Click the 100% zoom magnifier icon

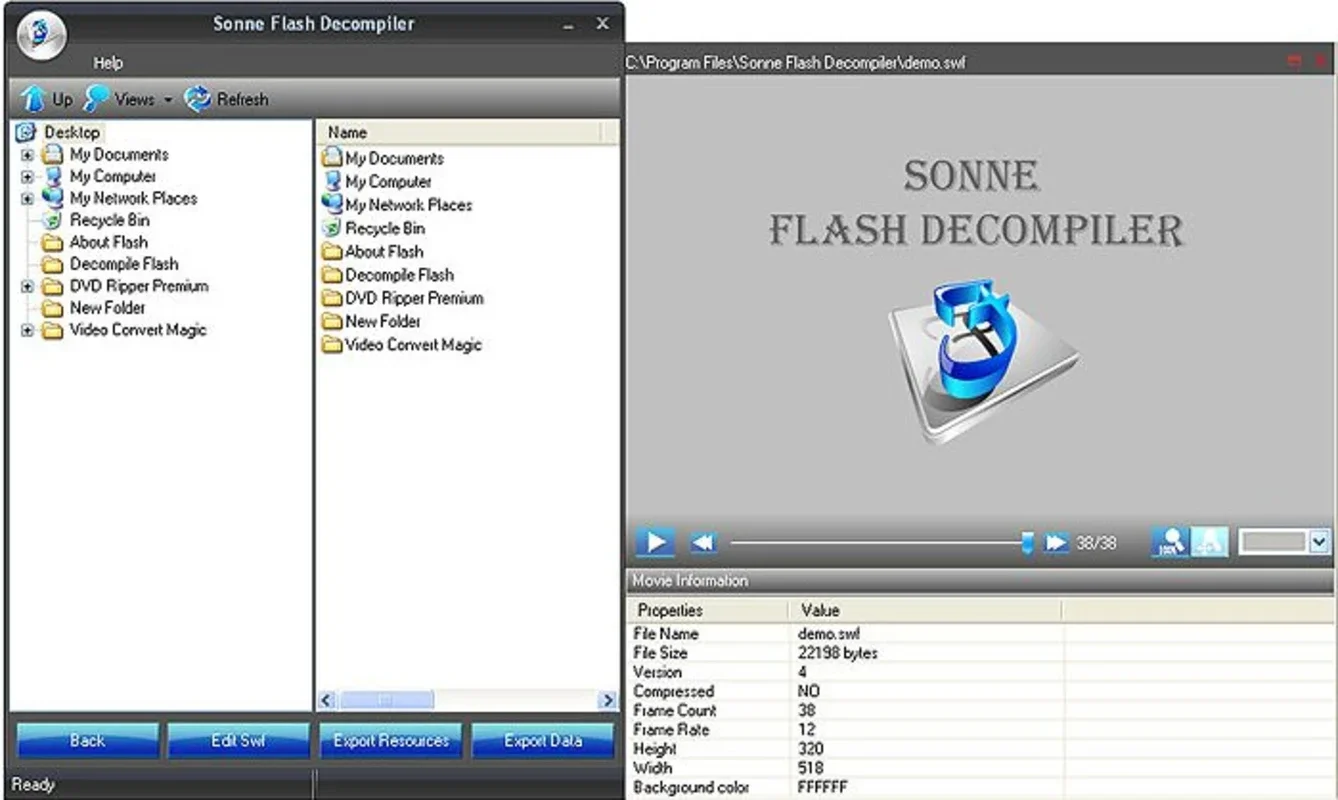[x=1169, y=542]
